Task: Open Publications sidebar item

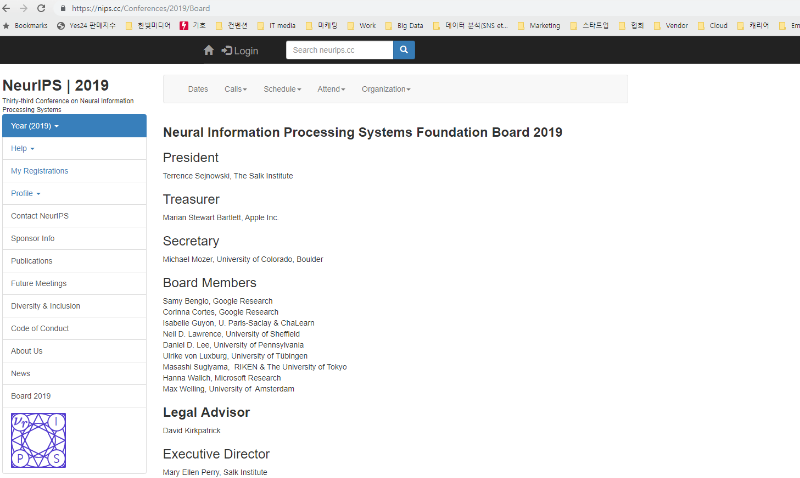Action: [74, 261]
